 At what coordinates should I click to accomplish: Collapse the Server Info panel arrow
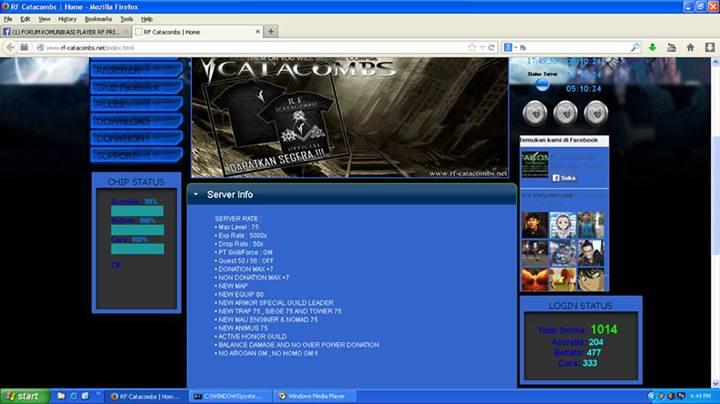point(196,195)
